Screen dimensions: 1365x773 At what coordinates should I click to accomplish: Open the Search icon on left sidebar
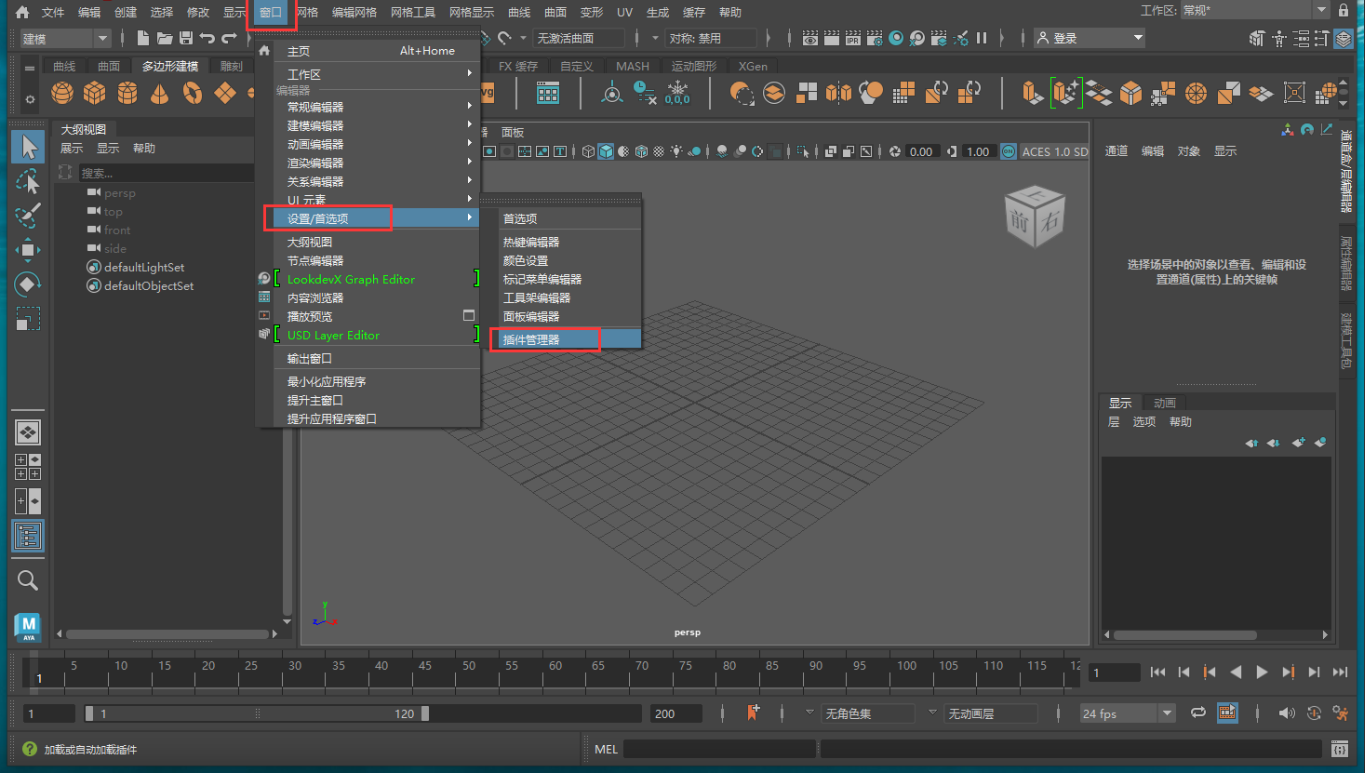pos(28,580)
